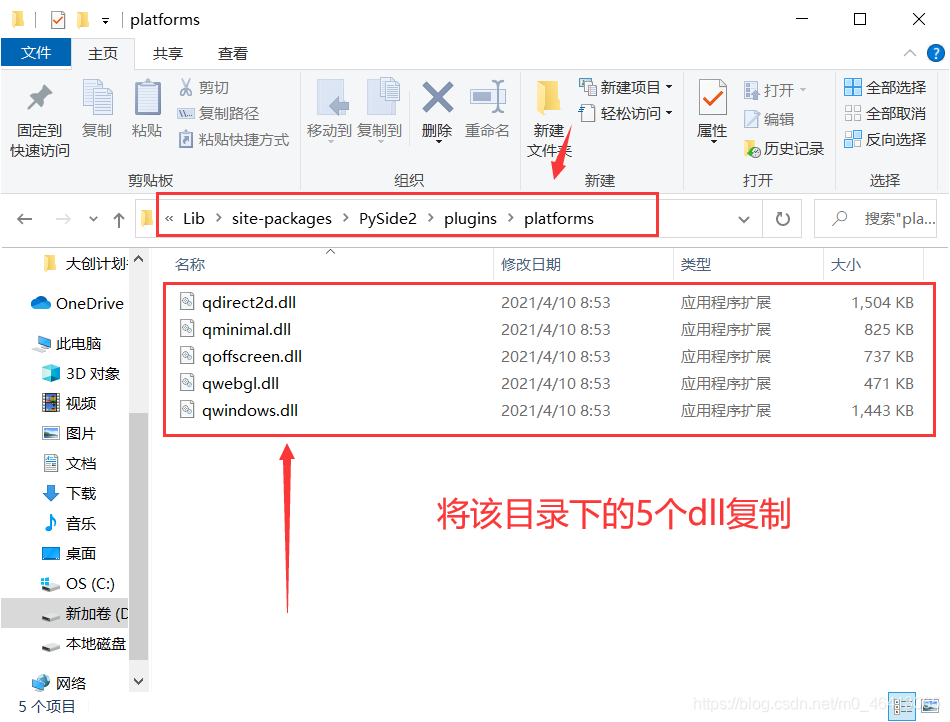Click the Properties (属性) checkmark icon

point(712,98)
